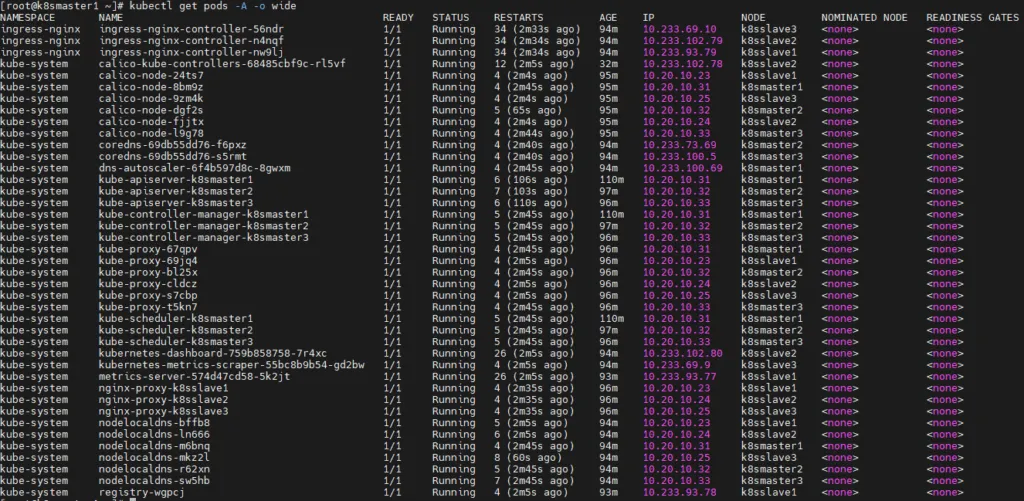The image size is (1024, 501).
Task: Click pod name registry-wgpcj
Action: point(142,493)
